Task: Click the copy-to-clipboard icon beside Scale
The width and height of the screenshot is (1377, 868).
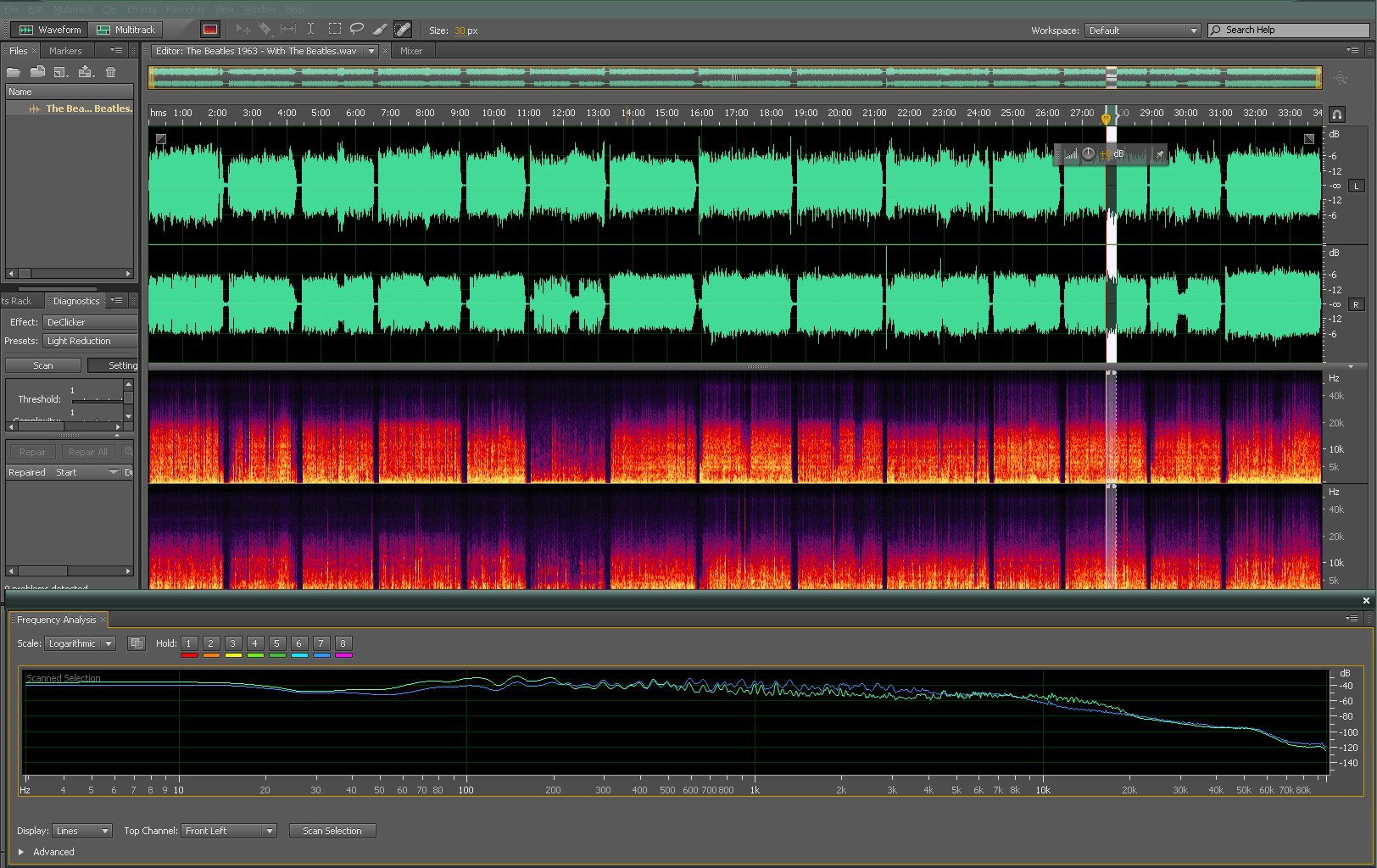Action: pos(136,643)
